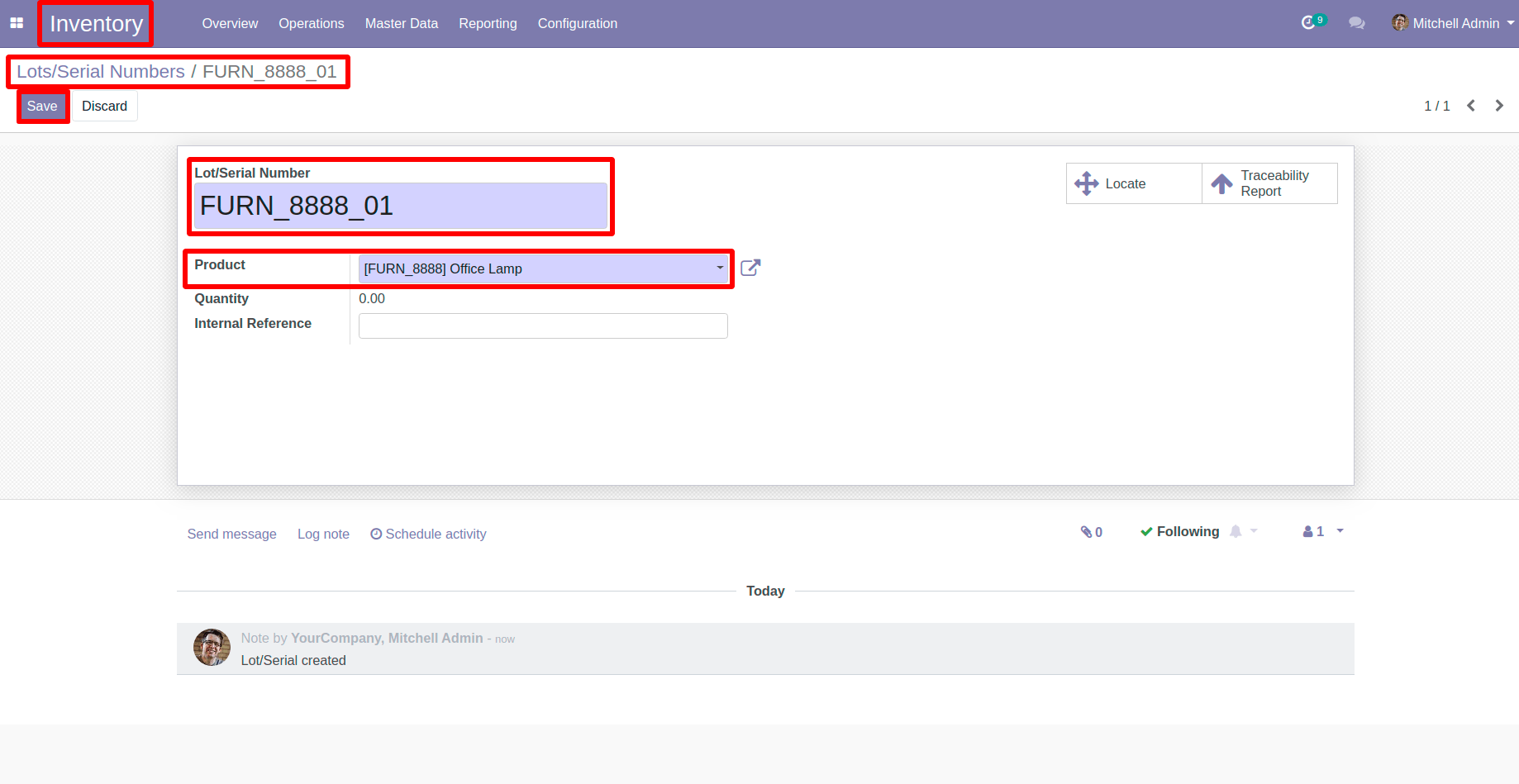Click Mitchell Admin avatar picture
The image size is (1519, 784).
pos(1400,23)
